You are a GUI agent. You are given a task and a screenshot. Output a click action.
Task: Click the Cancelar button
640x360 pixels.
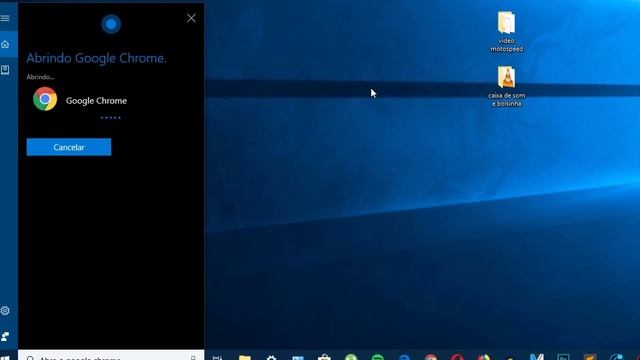pyautogui.click(x=69, y=147)
